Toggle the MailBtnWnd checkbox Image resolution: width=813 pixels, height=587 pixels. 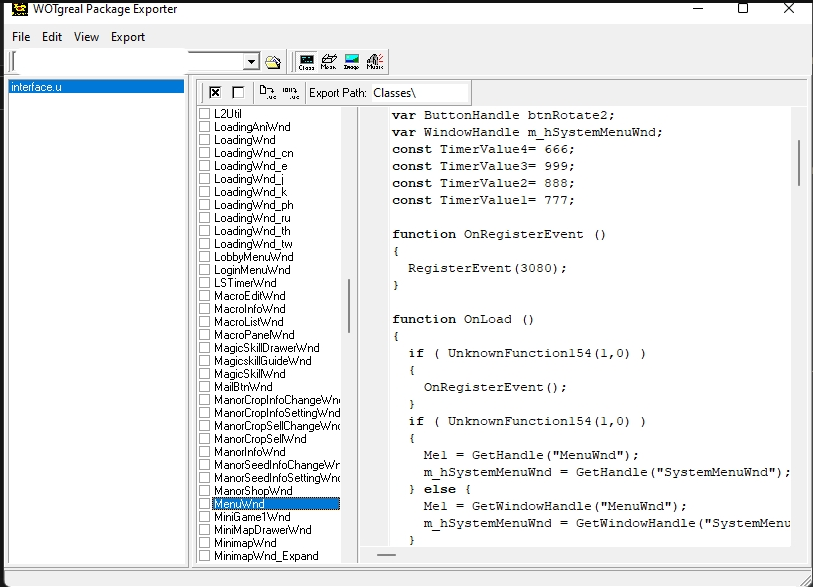point(204,387)
